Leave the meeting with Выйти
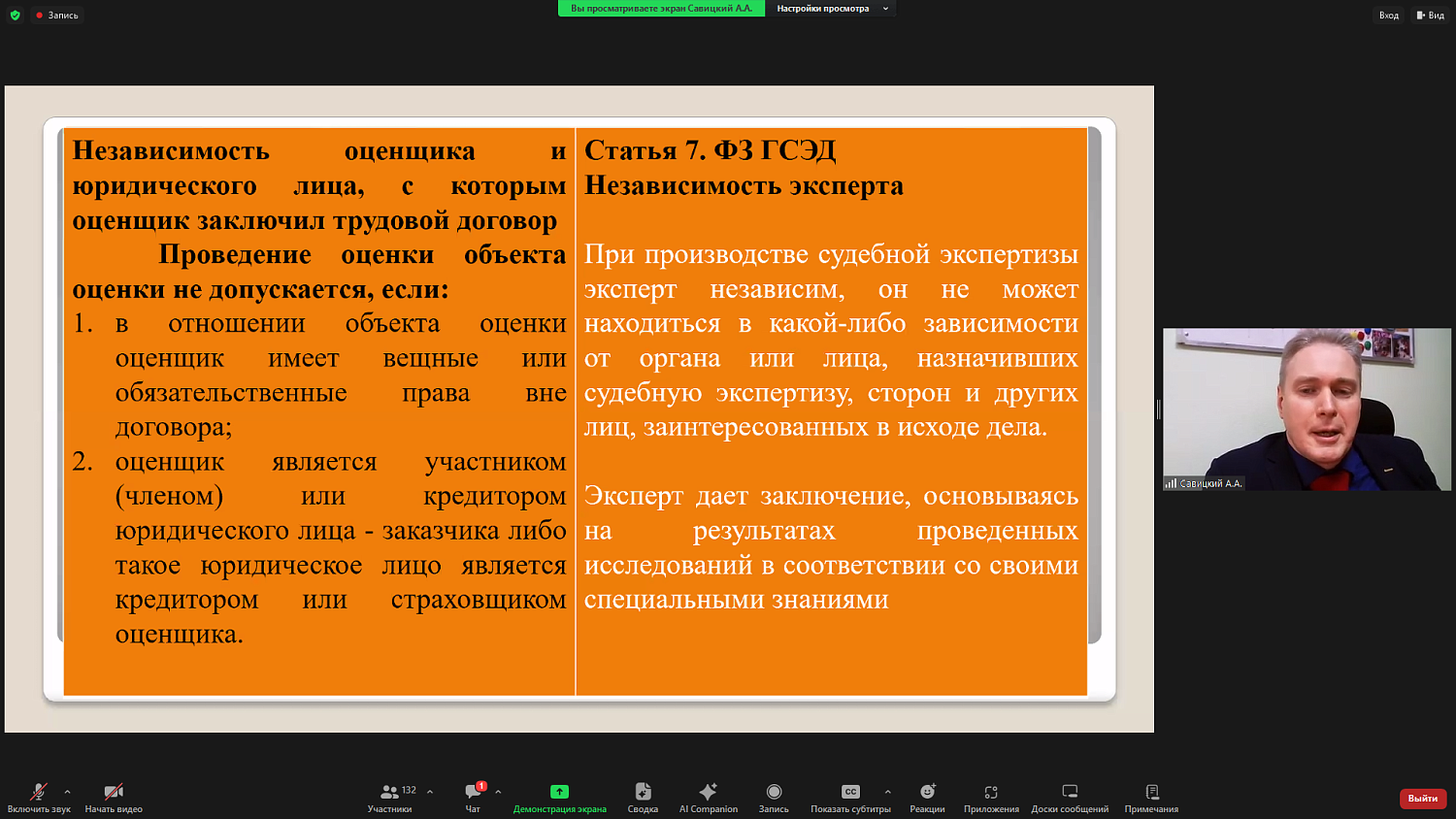Viewport: 1456px width, 819px height. point(1421,798)
